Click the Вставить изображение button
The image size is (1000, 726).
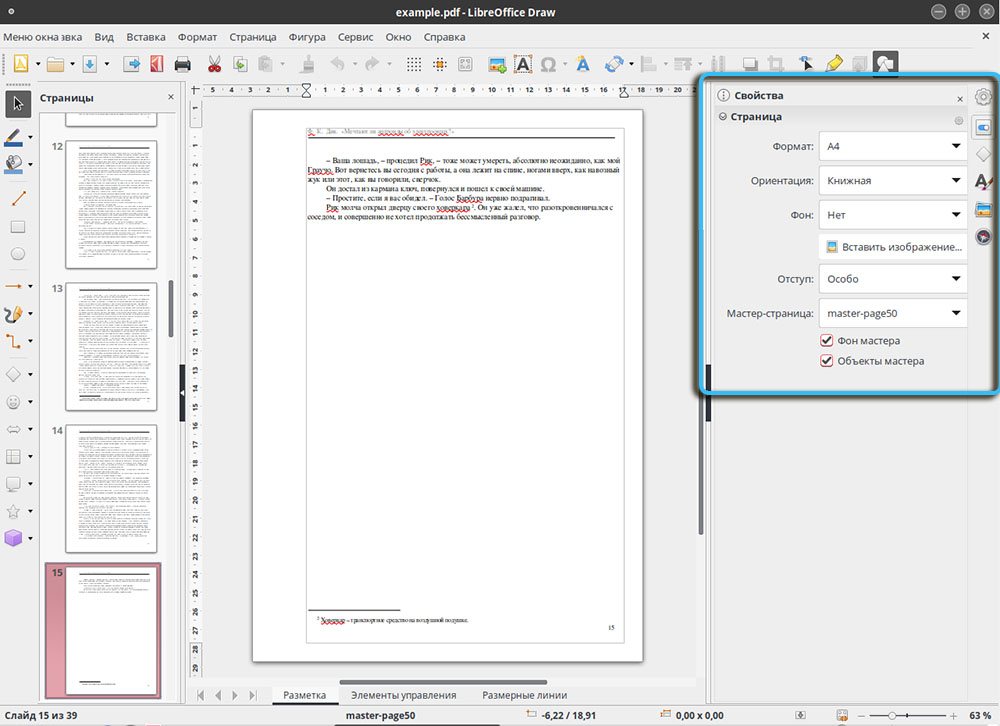click(892, 246)
